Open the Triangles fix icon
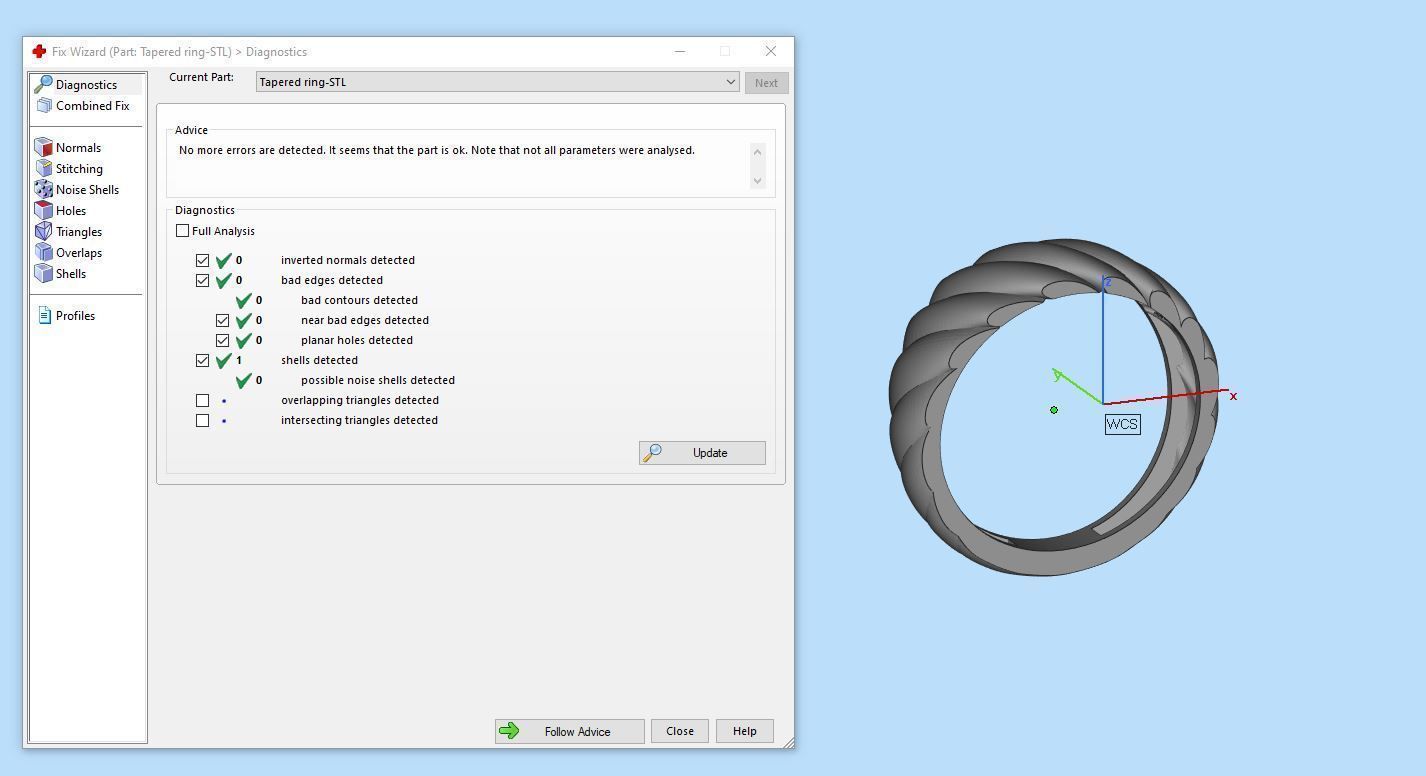This screenshot has width=1426, height=776. click(43, 232)
